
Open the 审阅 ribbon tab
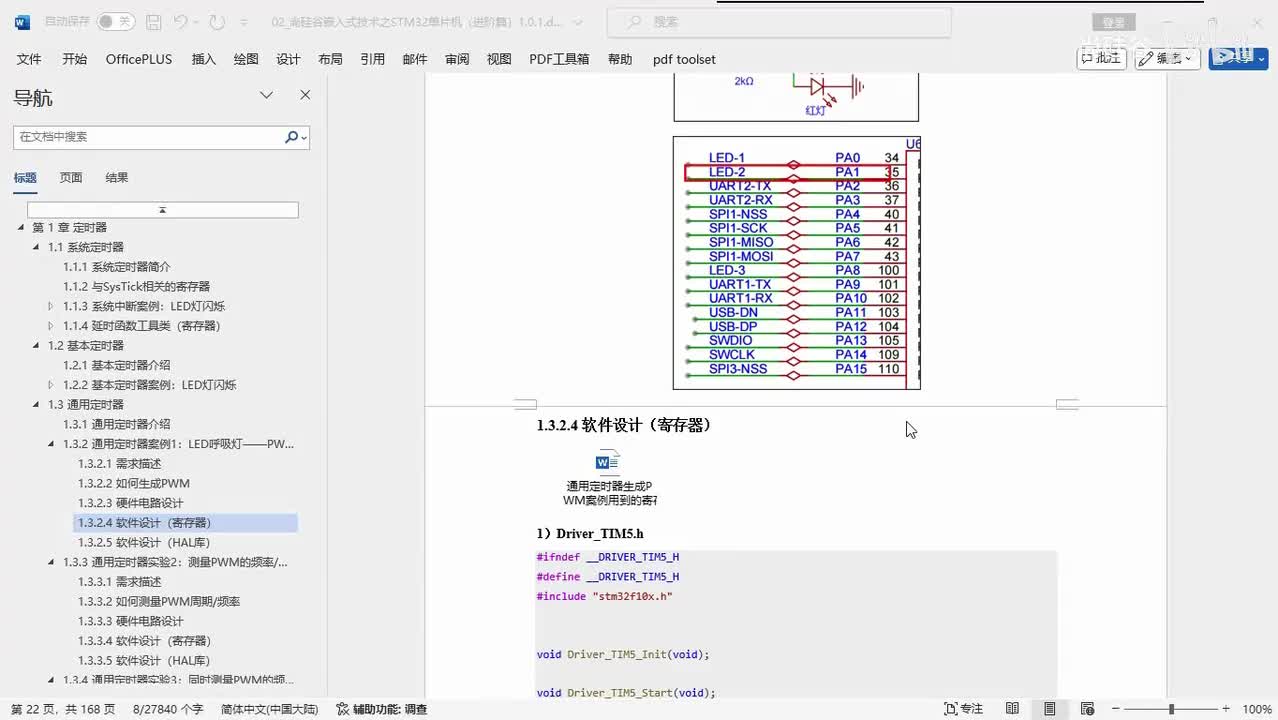(x=457, y=59)
